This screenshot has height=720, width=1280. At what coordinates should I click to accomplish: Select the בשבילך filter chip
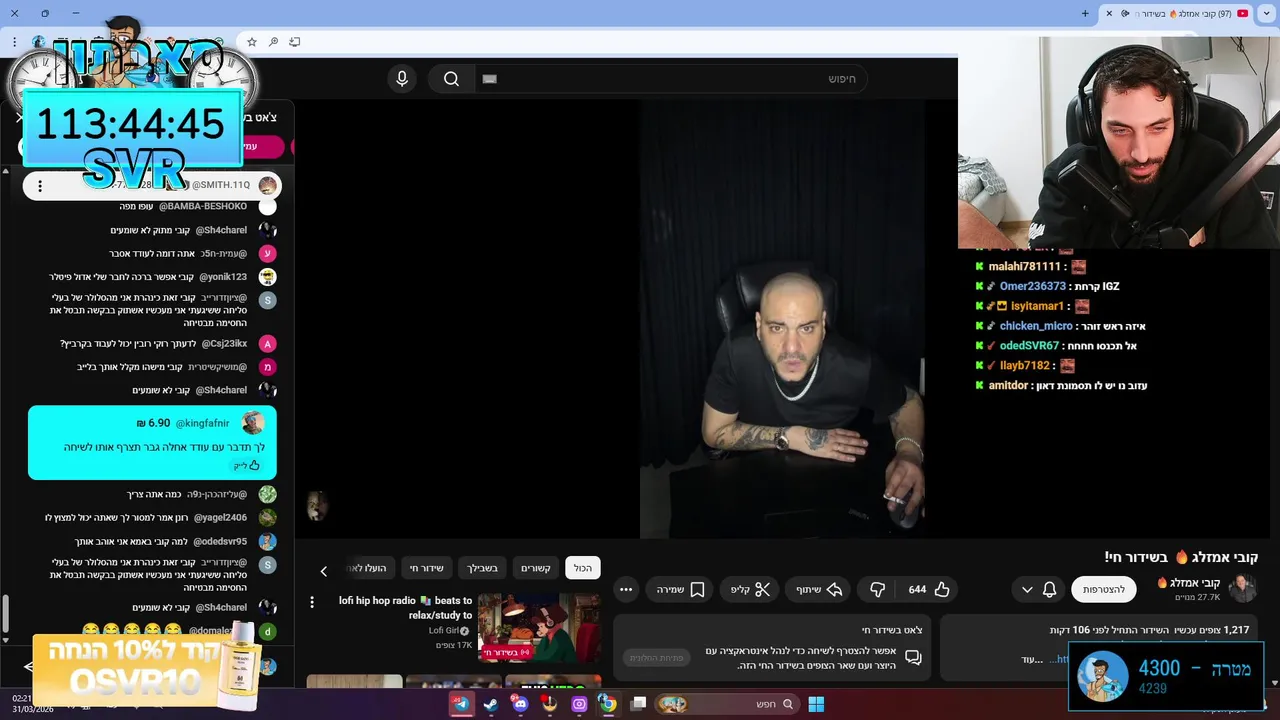click(x=482, y=568)
